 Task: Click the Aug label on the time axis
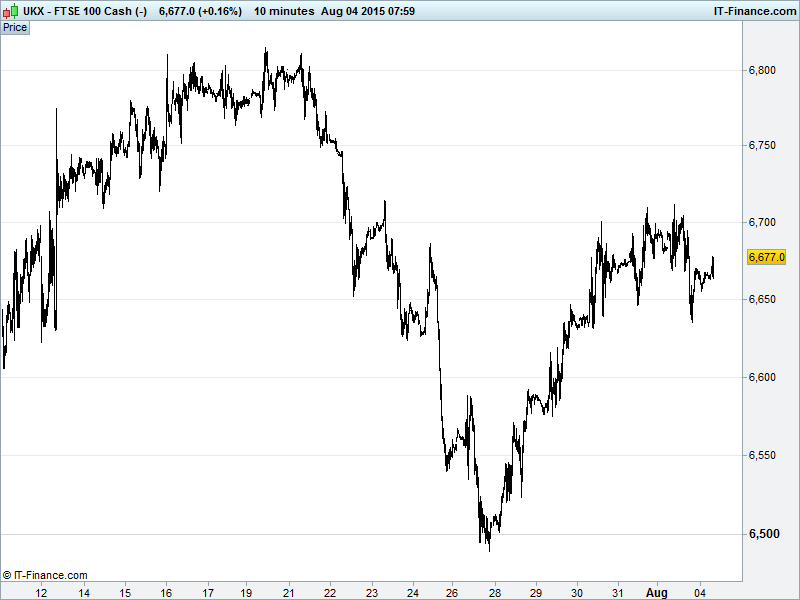pos(656,592)
